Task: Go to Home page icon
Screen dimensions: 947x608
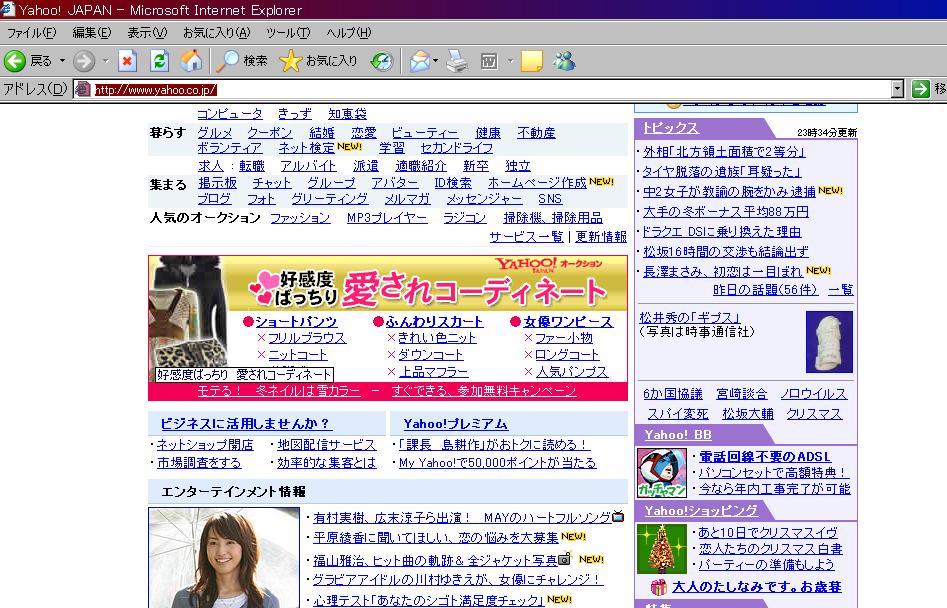Action: point(191,61)
